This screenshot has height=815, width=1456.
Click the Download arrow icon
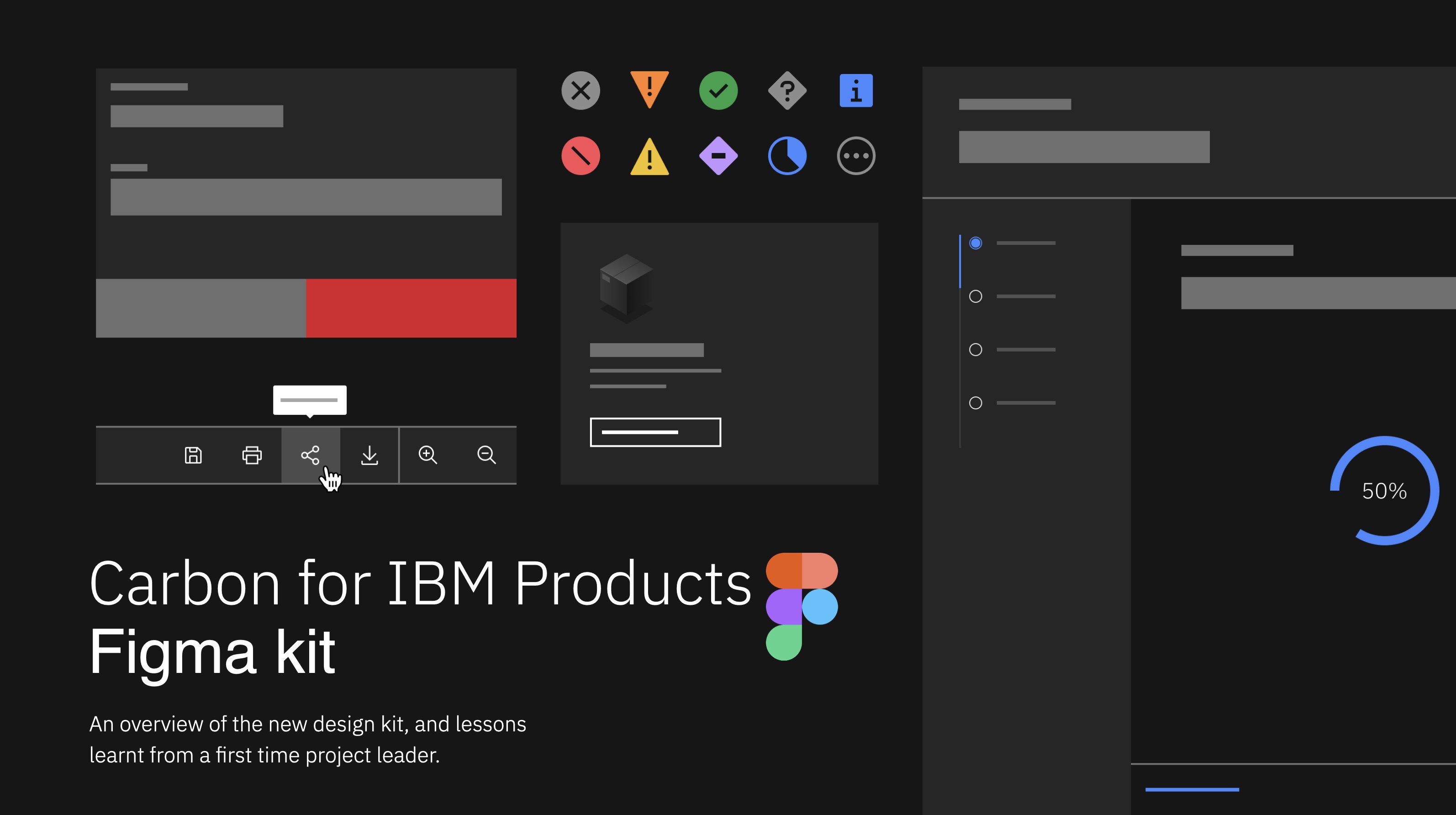tap(369, 455)
